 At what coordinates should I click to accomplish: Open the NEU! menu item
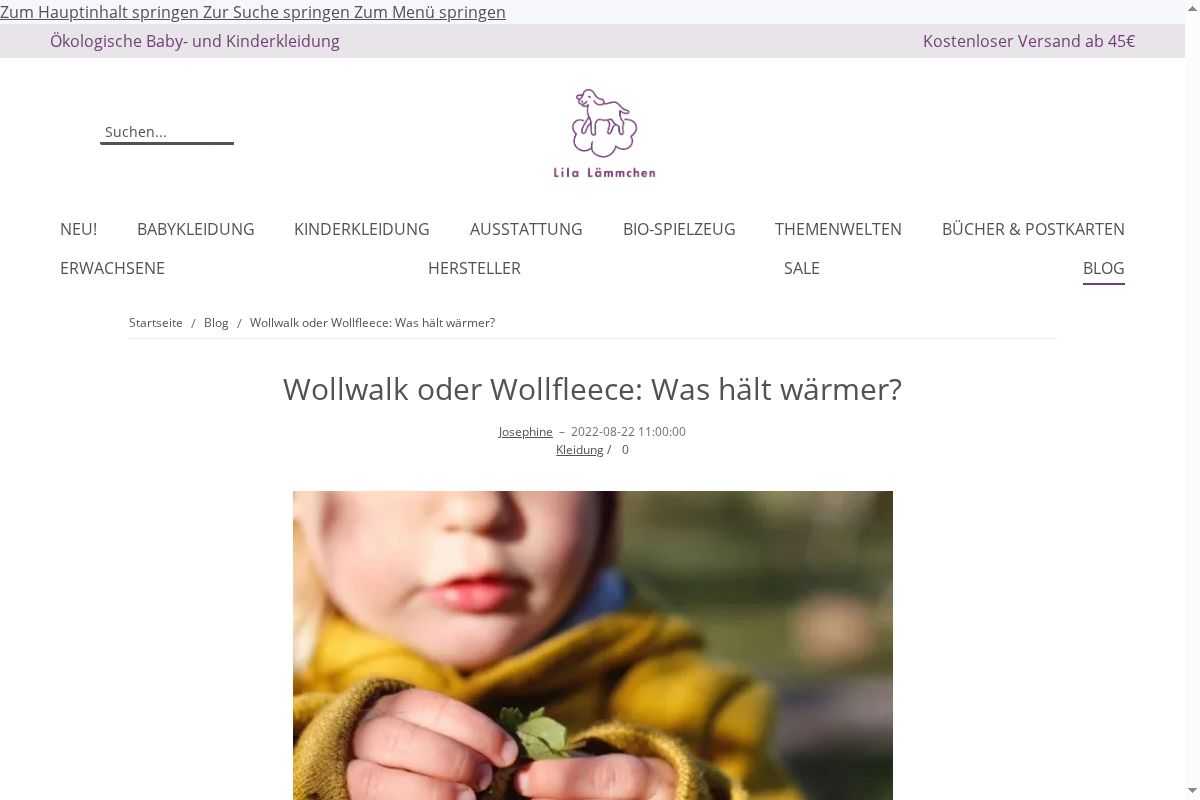[x=78, y=229]
